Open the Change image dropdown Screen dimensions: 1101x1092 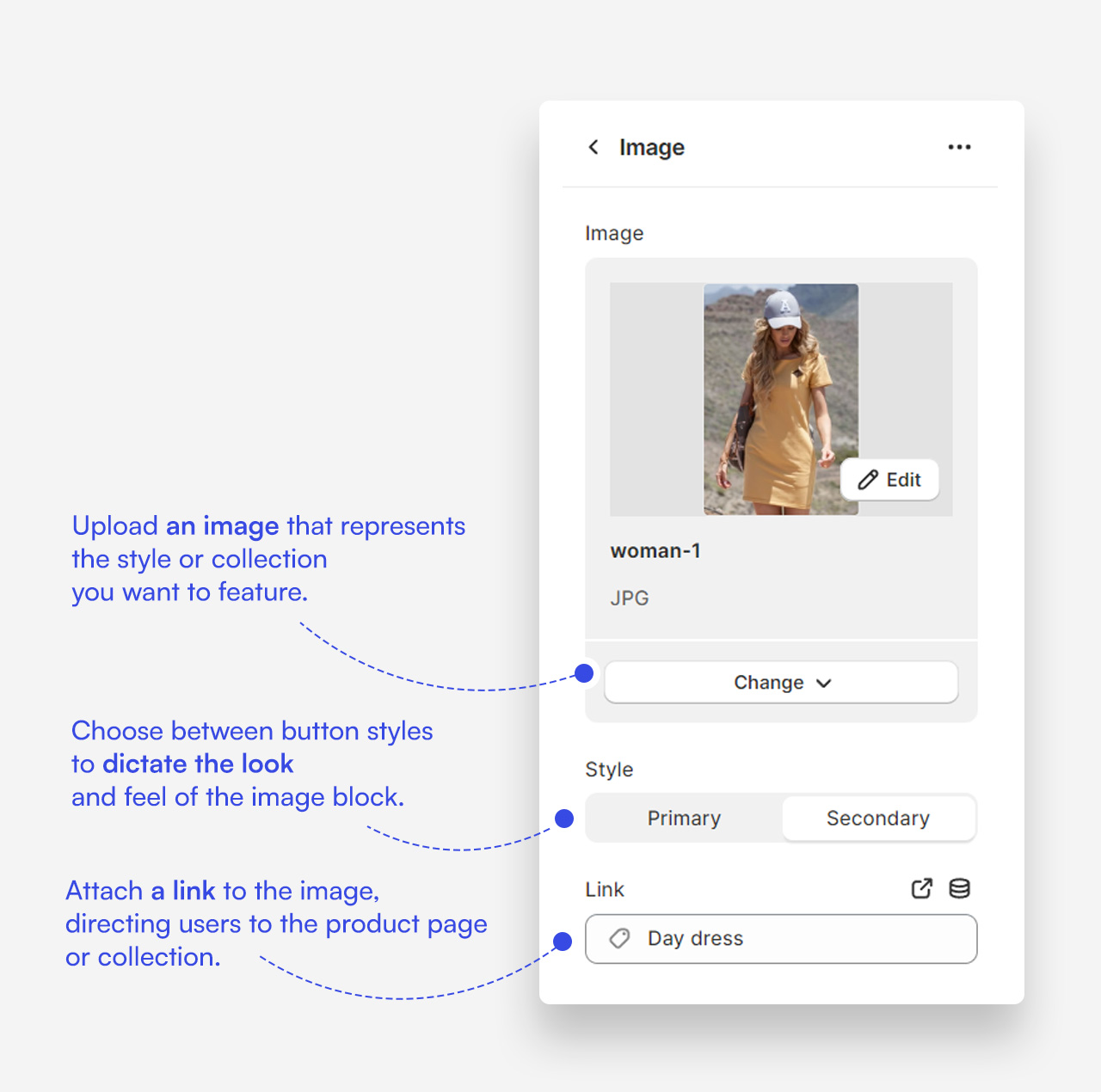click(781, 682)
